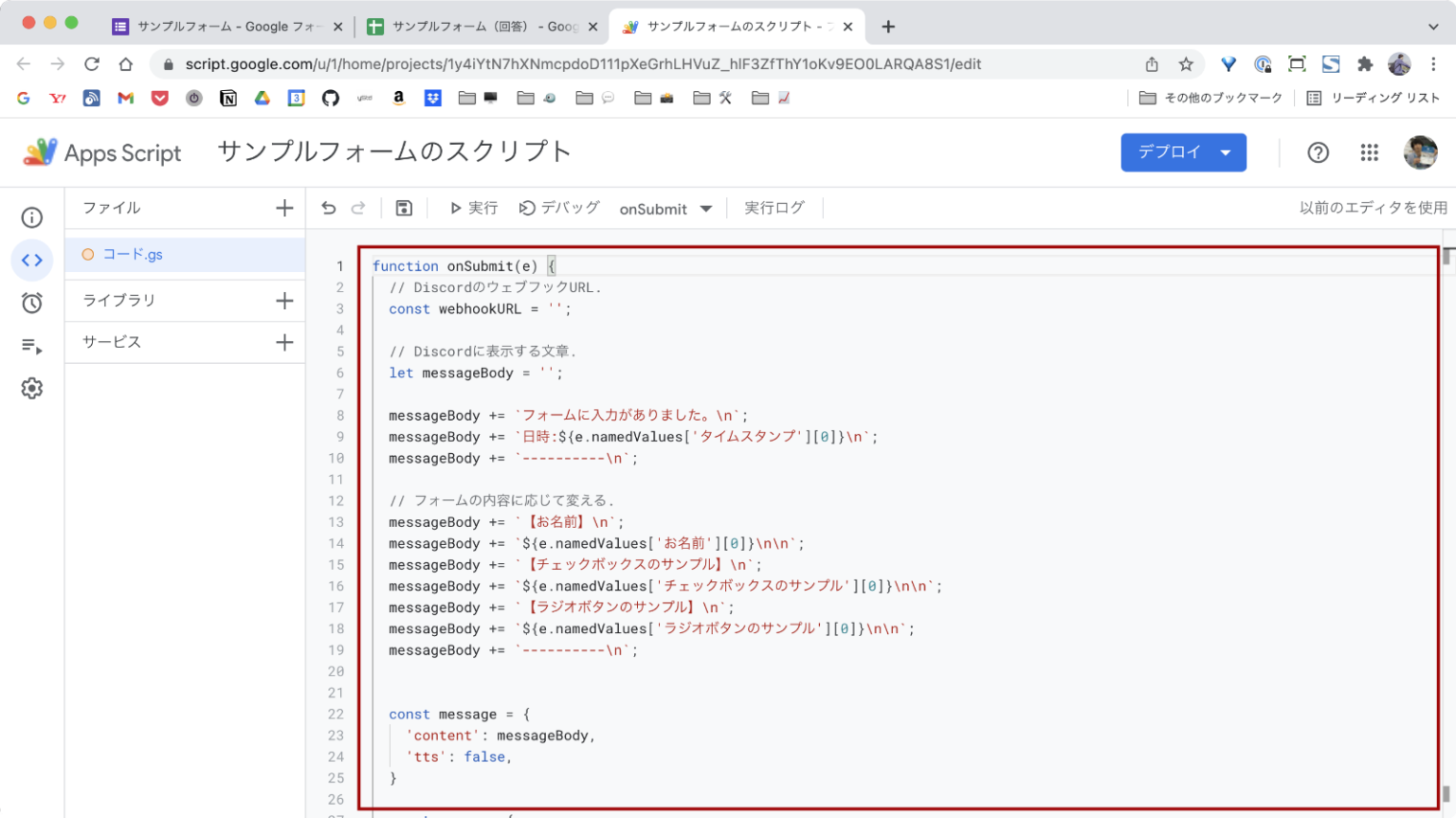Image resolution: width=1456 pixels, height=818 pixels.
Task: Open the Google apps grid icon
Action: coord(1369,153)
